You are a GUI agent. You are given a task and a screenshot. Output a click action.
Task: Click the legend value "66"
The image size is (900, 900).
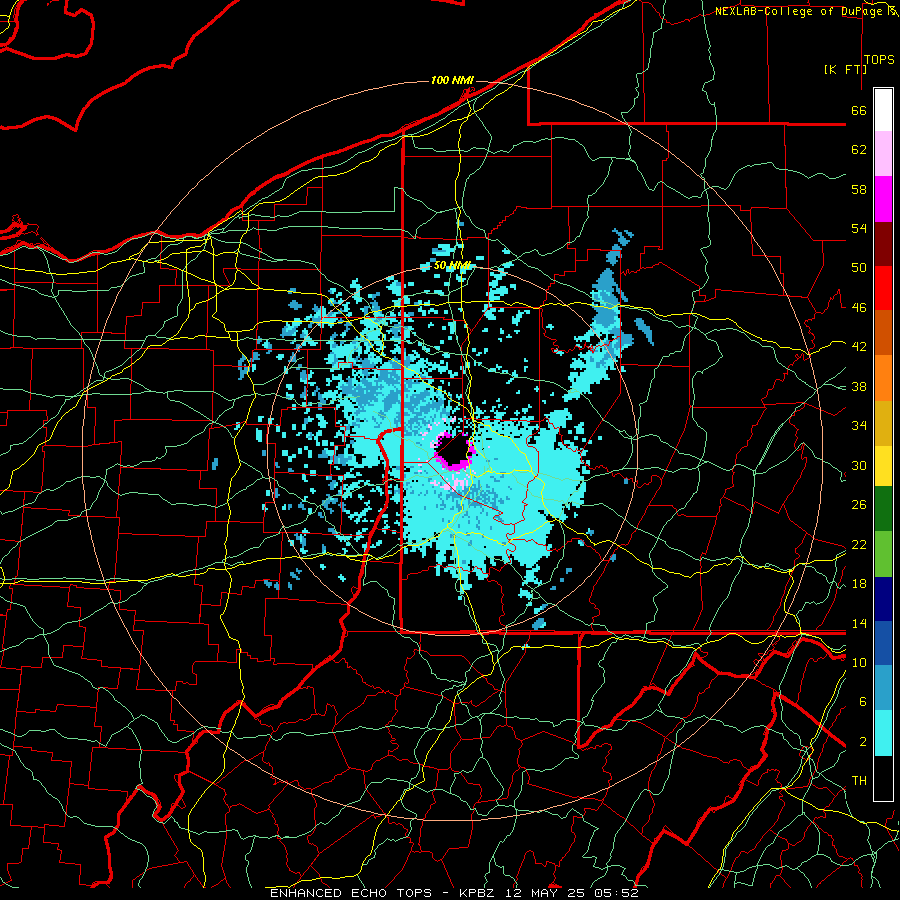(859, 110)
